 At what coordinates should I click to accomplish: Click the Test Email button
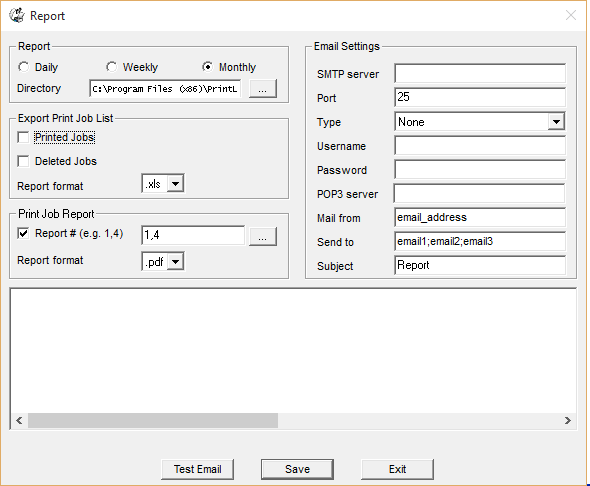[198, 469]
